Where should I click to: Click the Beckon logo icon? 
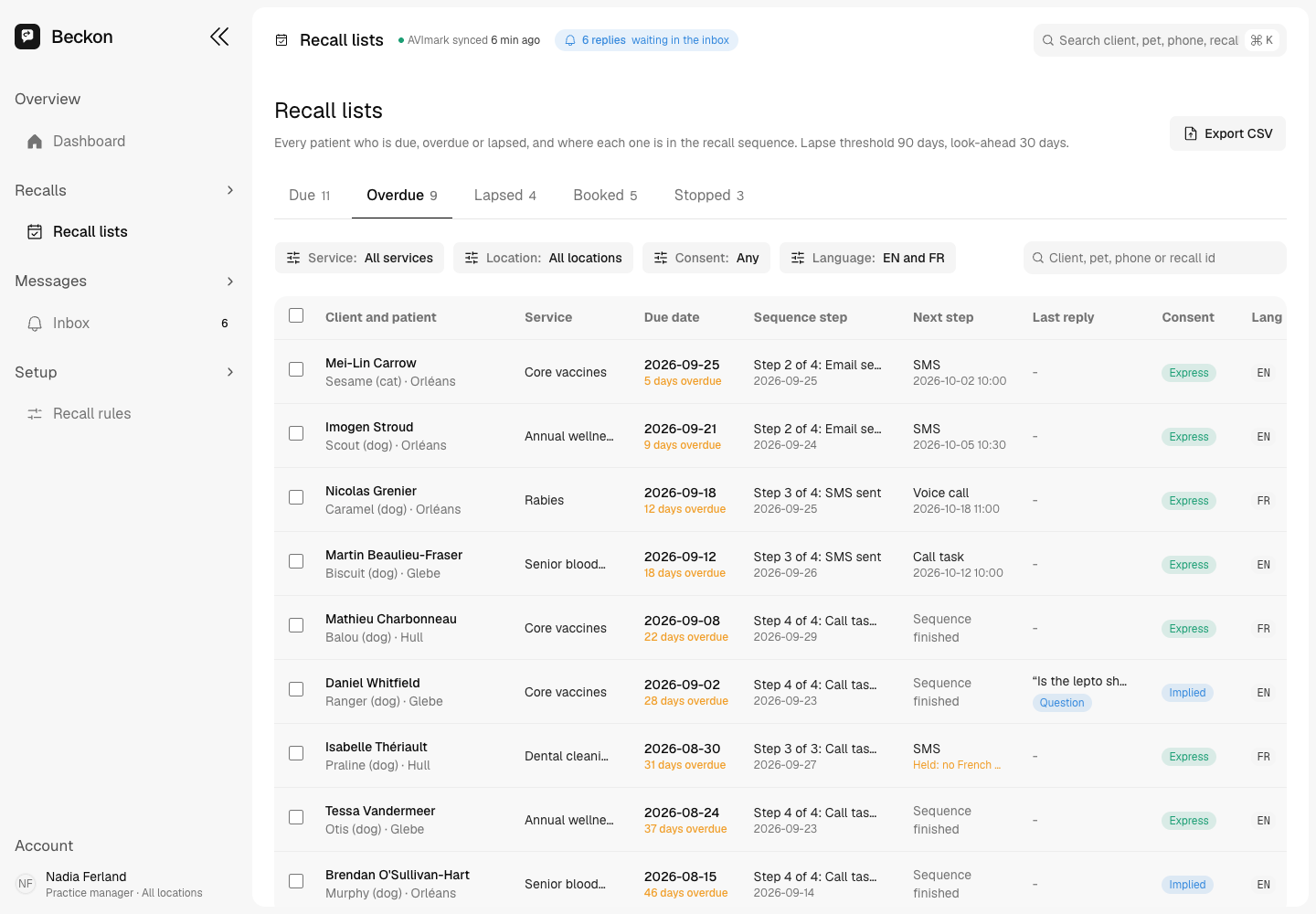27,37
